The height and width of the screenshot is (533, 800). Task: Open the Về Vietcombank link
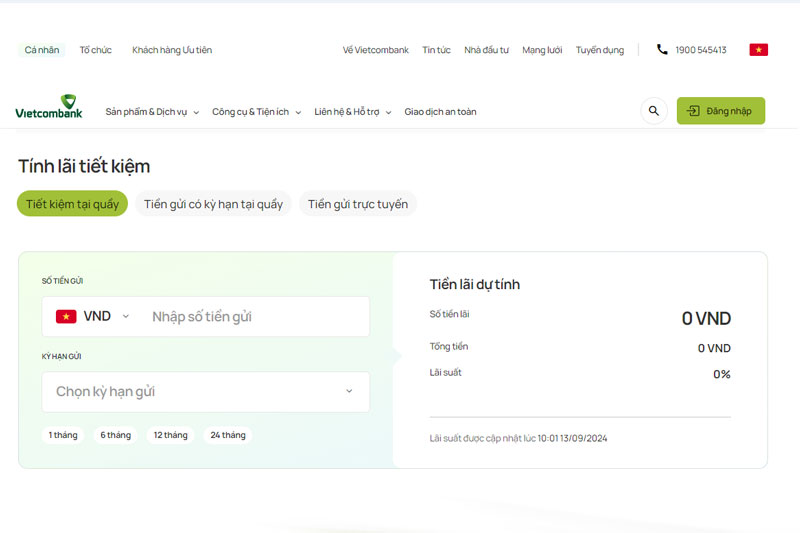point(376,50)
